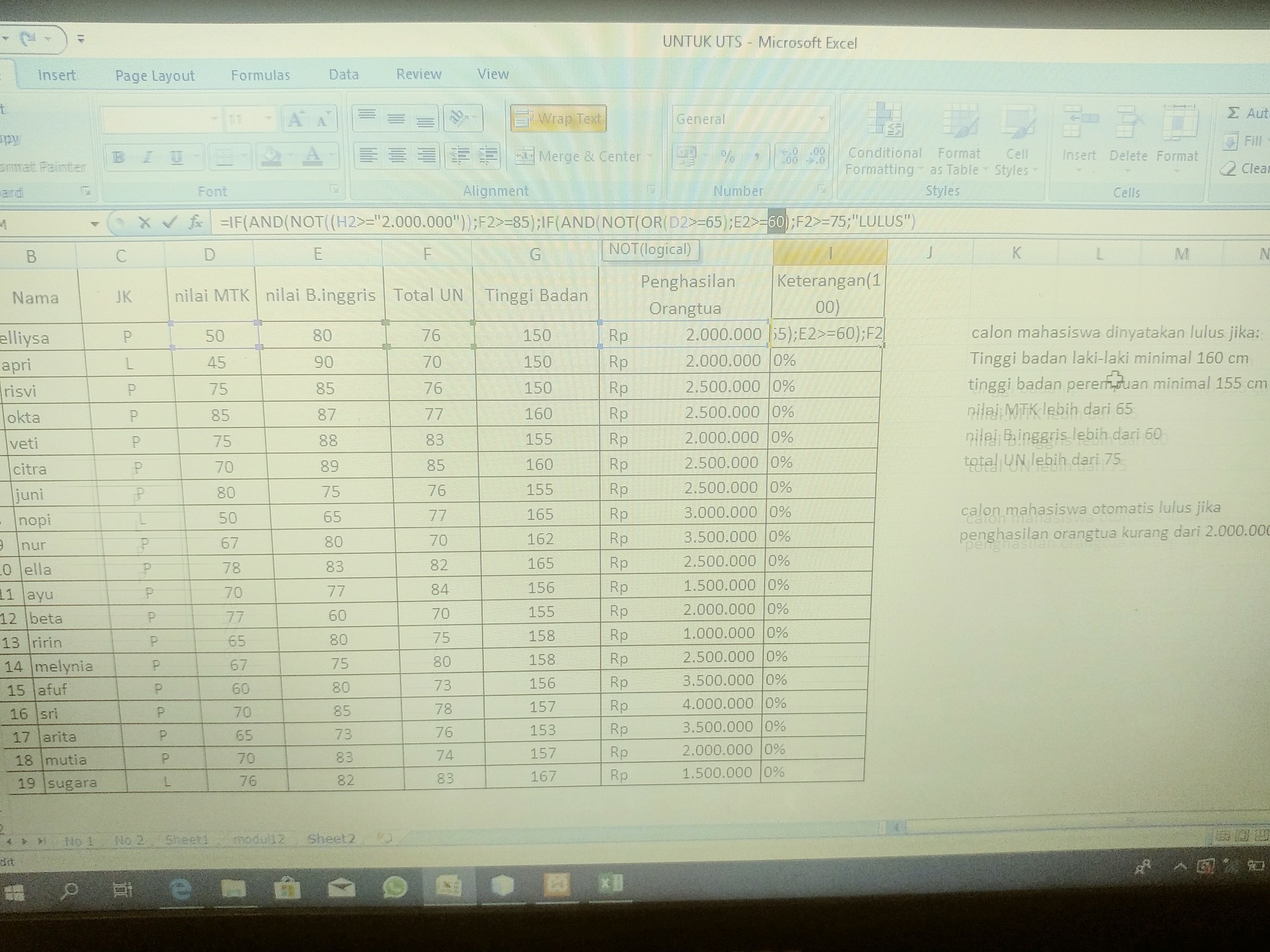Click the Insert Function fx icon
1270x952 pixels.
pos(195,222)
